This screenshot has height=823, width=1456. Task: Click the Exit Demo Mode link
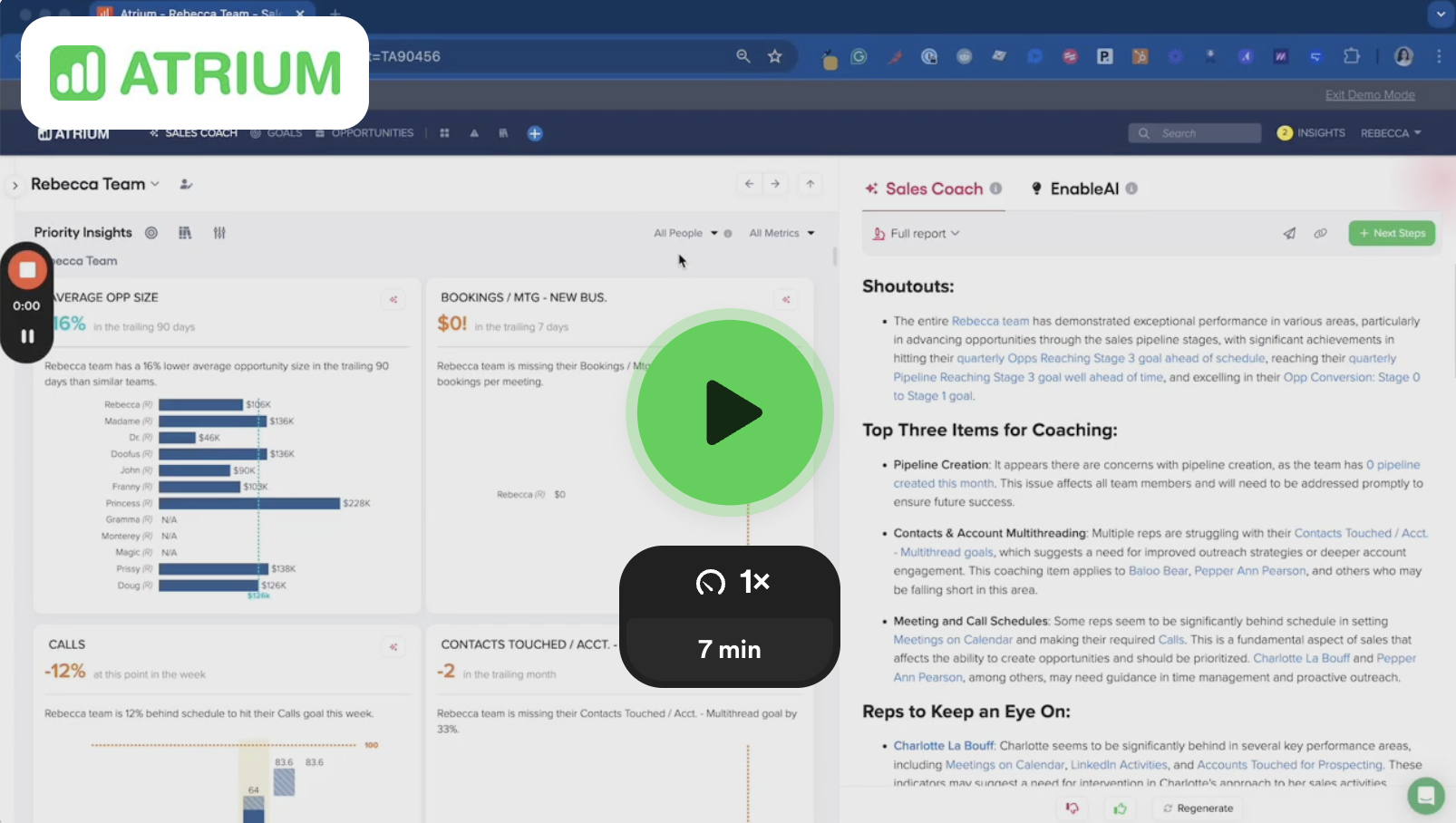pyautogui.click(x=1370, y=95)
